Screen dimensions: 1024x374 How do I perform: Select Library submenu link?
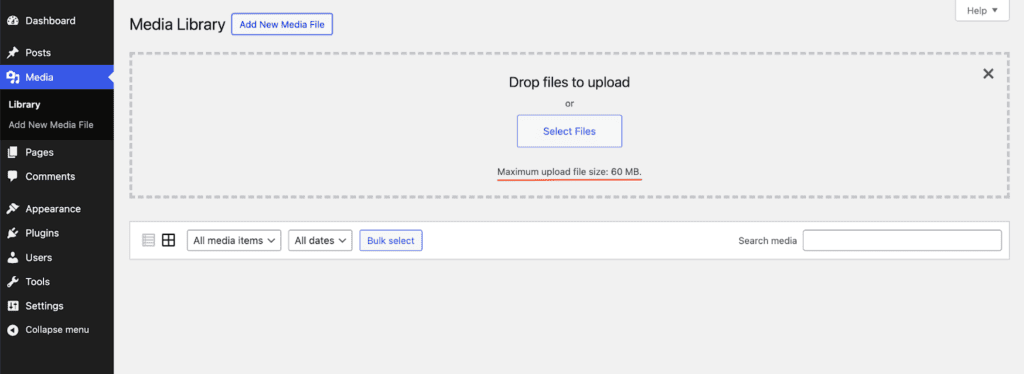click(x=24, y=104)
